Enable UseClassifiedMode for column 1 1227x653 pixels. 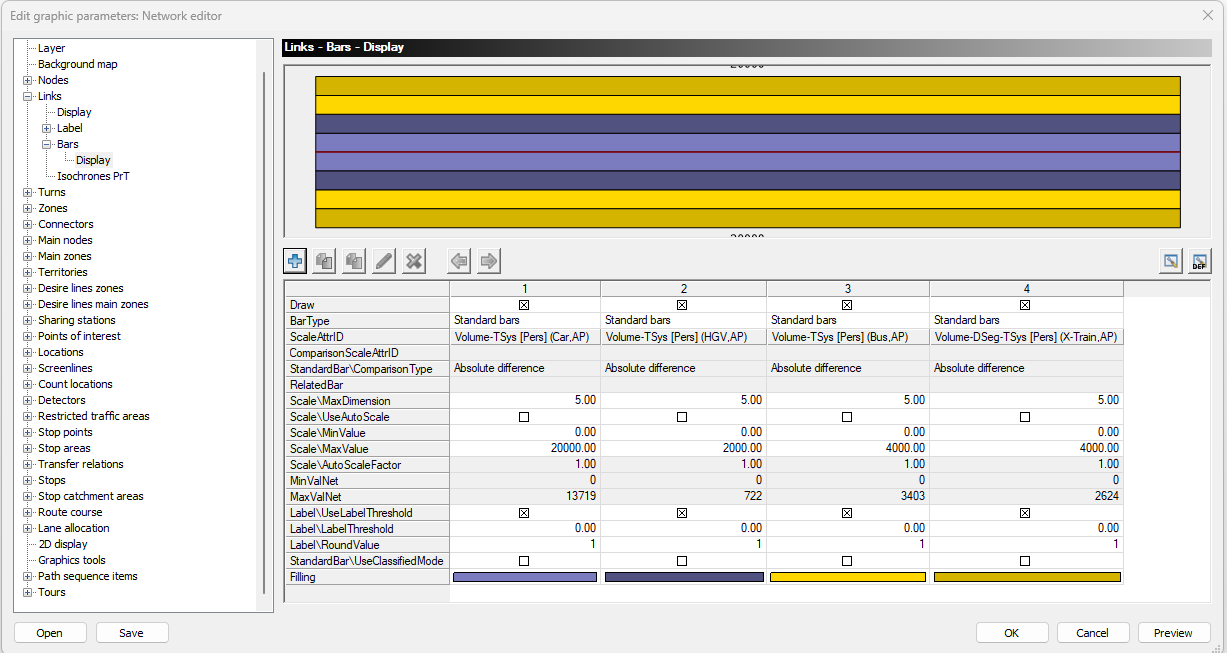pos(524,561)
